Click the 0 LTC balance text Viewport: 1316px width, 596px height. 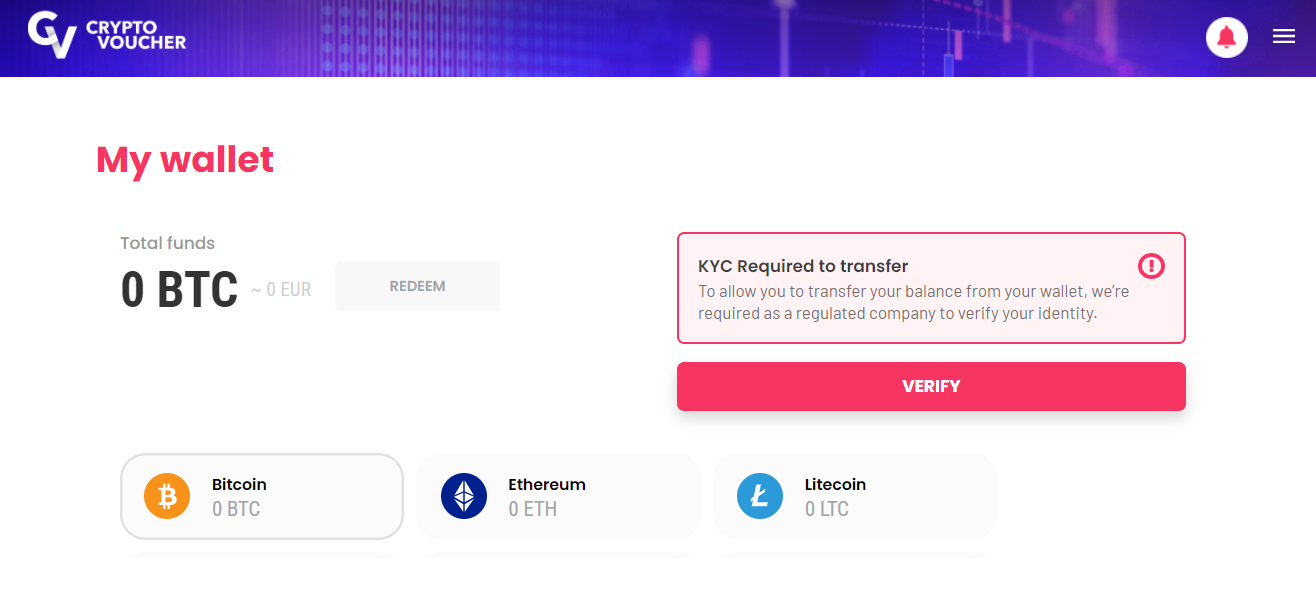(x=827, y=509)
